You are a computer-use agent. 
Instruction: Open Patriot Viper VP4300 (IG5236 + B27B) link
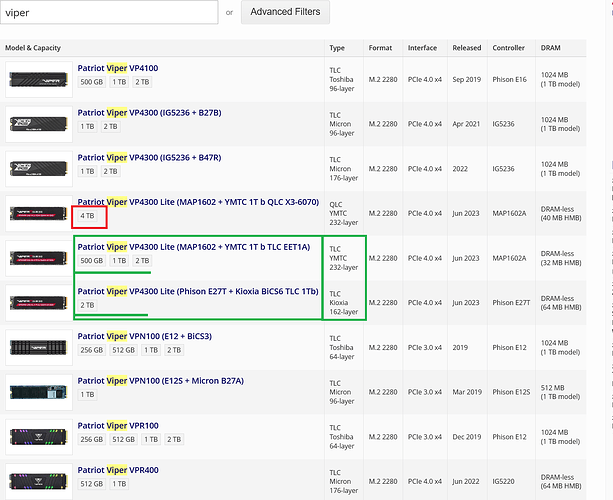149,113
